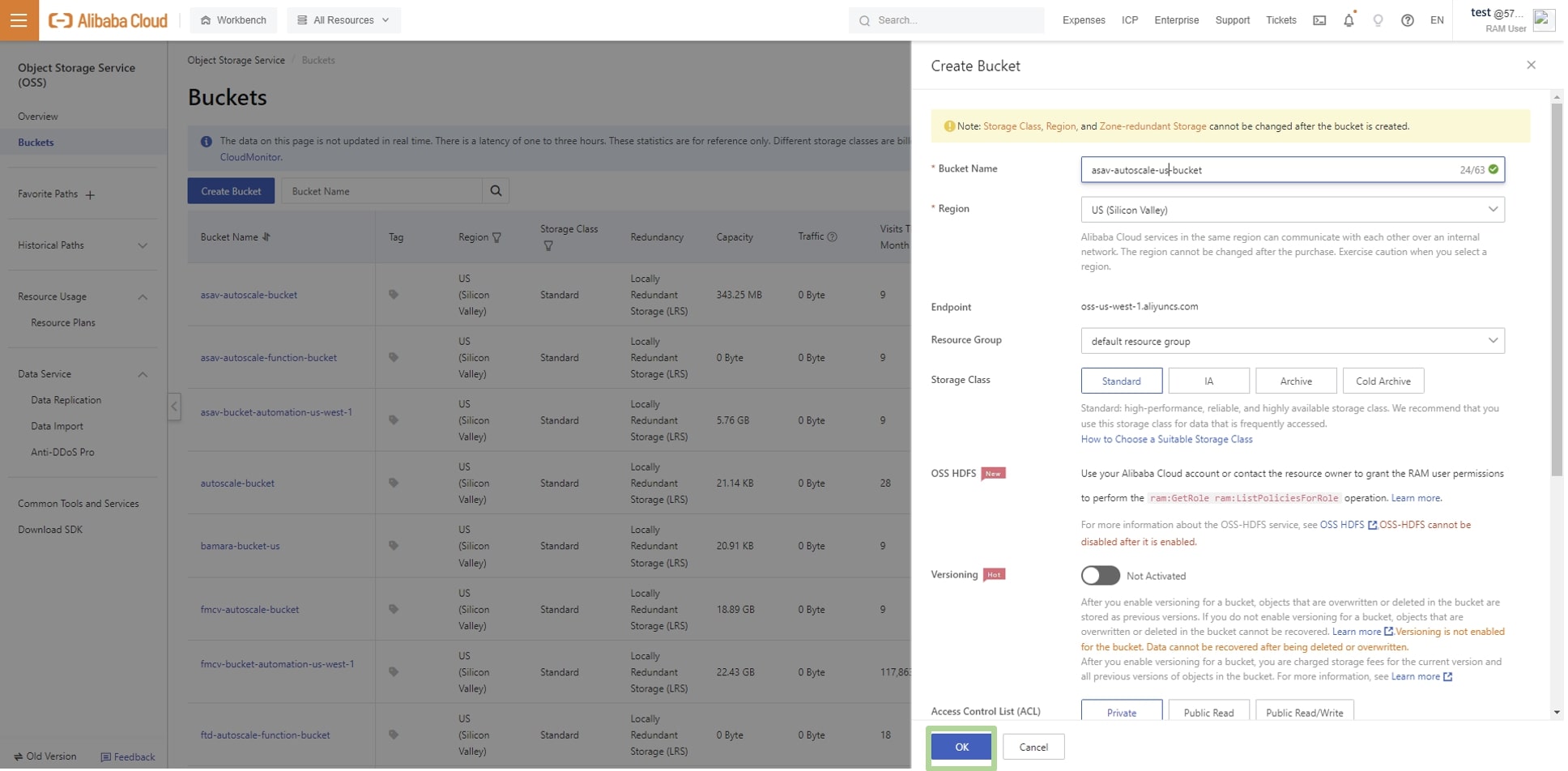
Task: Open the Support menu
Action: click(1232, 20)
